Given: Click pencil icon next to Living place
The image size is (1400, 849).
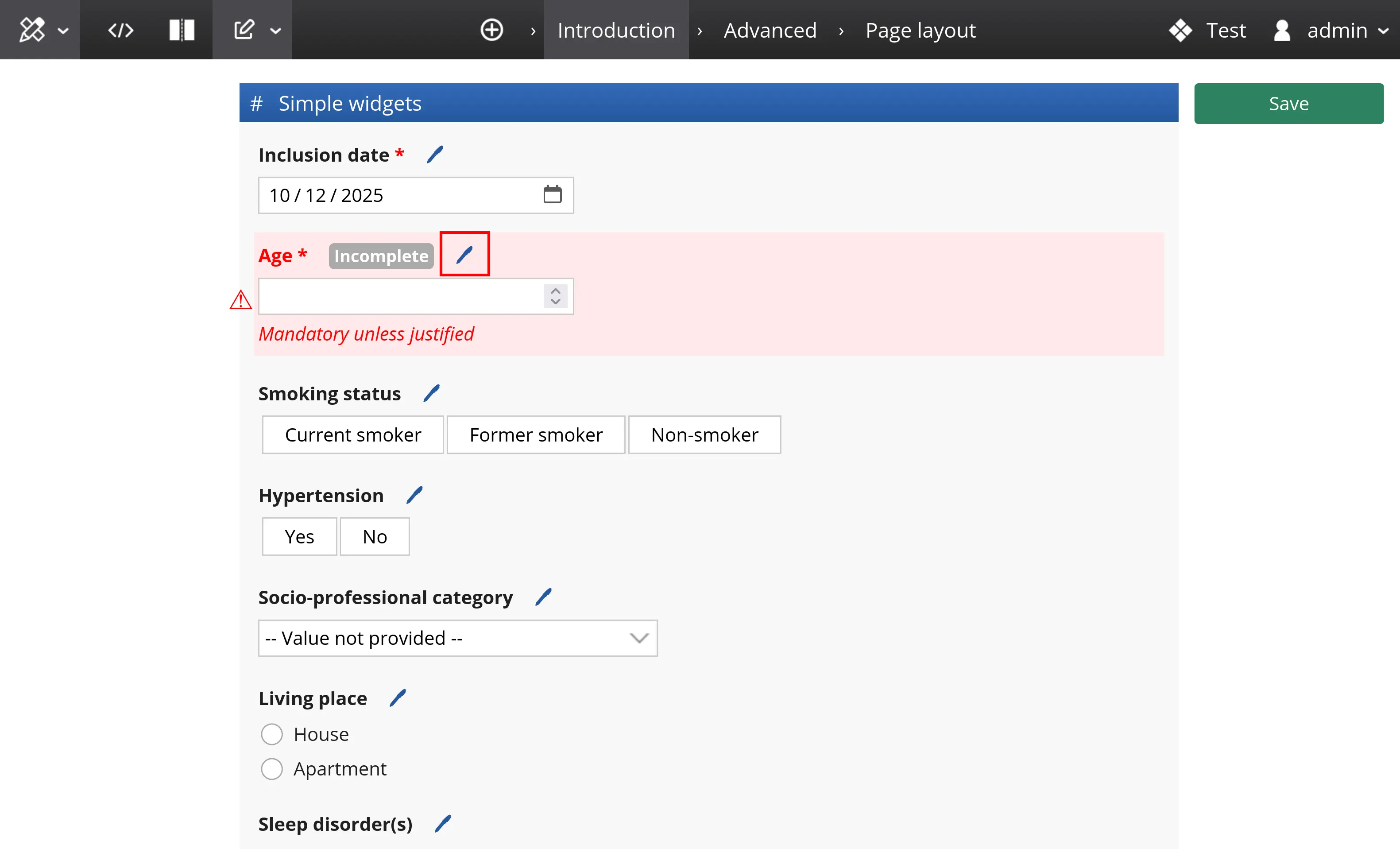Looking at the screenshot, I should (398, 698).
